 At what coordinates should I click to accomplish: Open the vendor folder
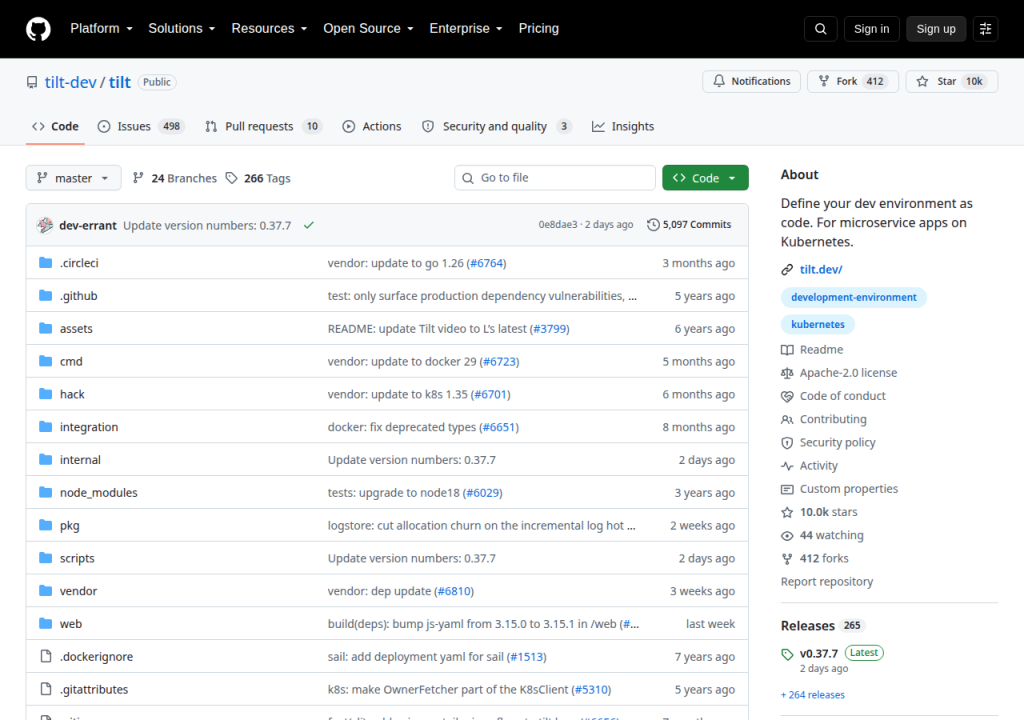click(x=78, y=591)
